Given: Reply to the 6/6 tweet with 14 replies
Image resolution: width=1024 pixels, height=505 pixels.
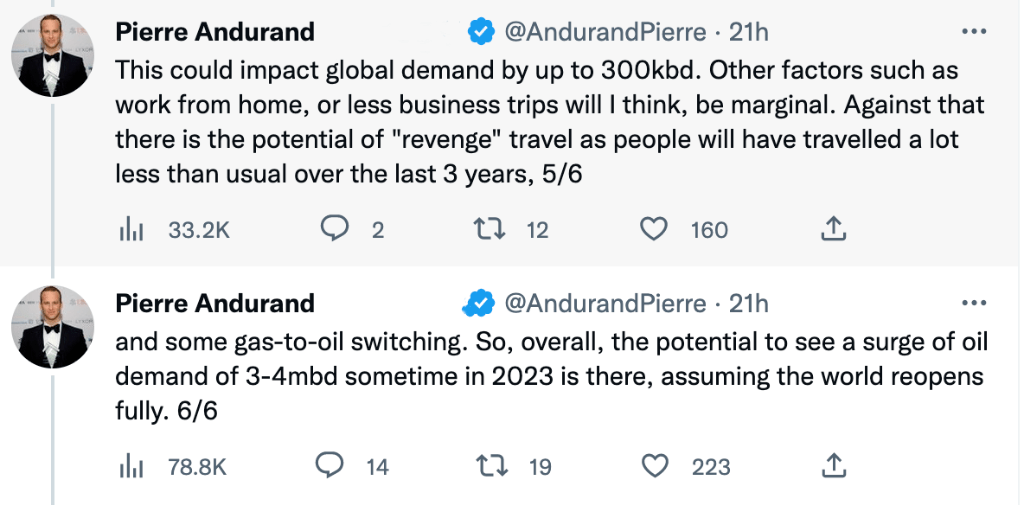Looking at the screenshot, I should (x=331, y=466).
